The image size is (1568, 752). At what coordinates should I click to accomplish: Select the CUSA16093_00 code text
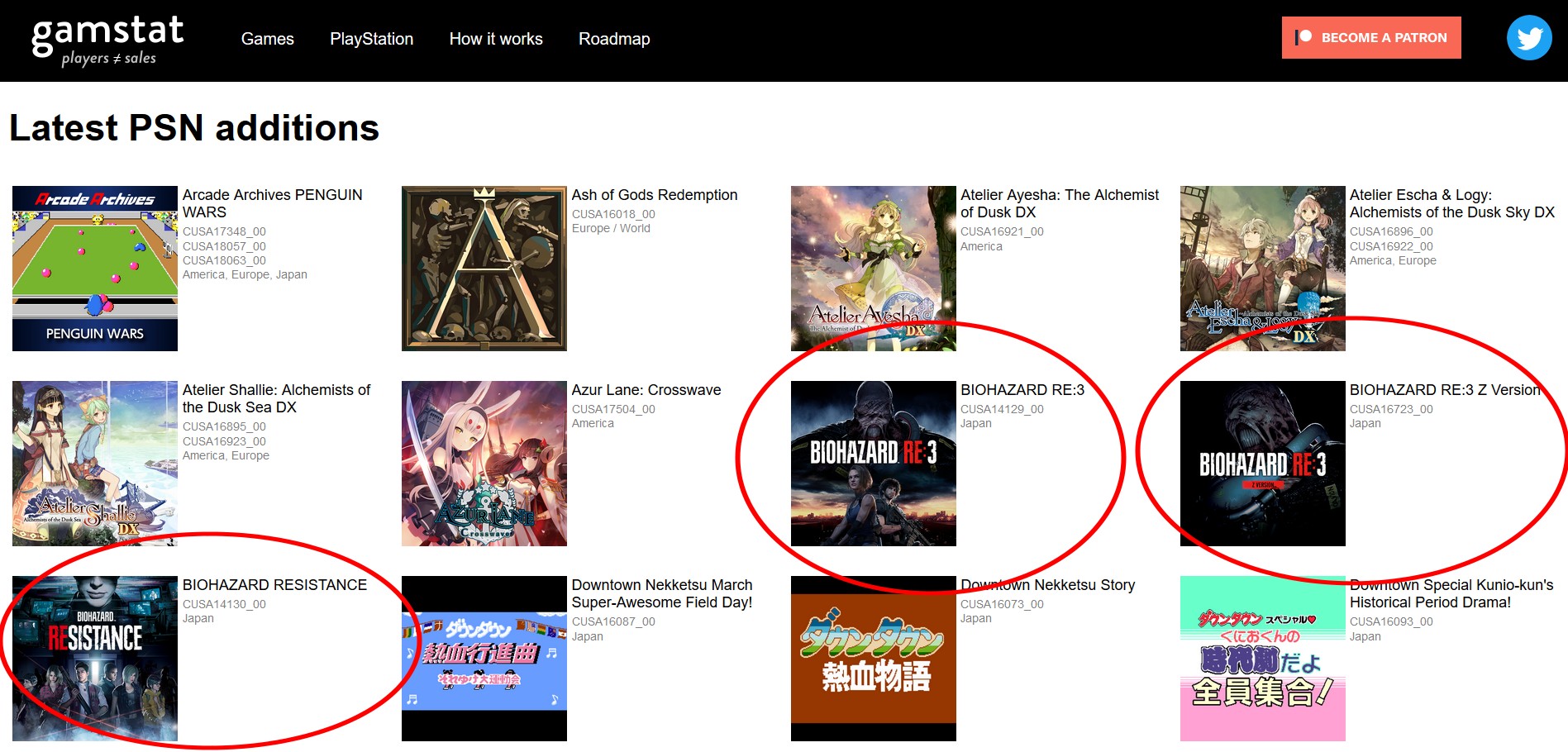(1391, 621)
